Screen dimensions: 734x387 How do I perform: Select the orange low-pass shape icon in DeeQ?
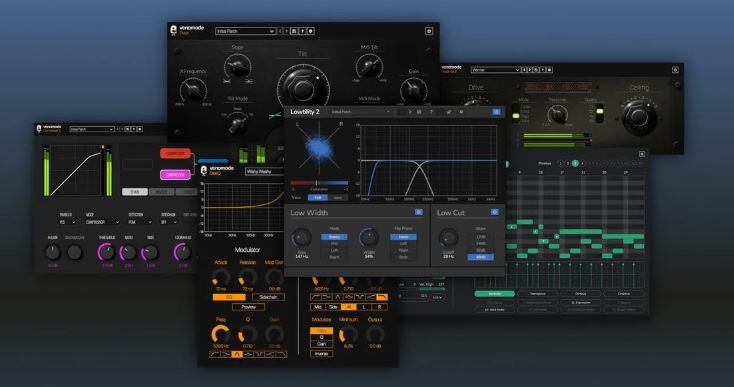pyautogui.click(x=382, y=297)
